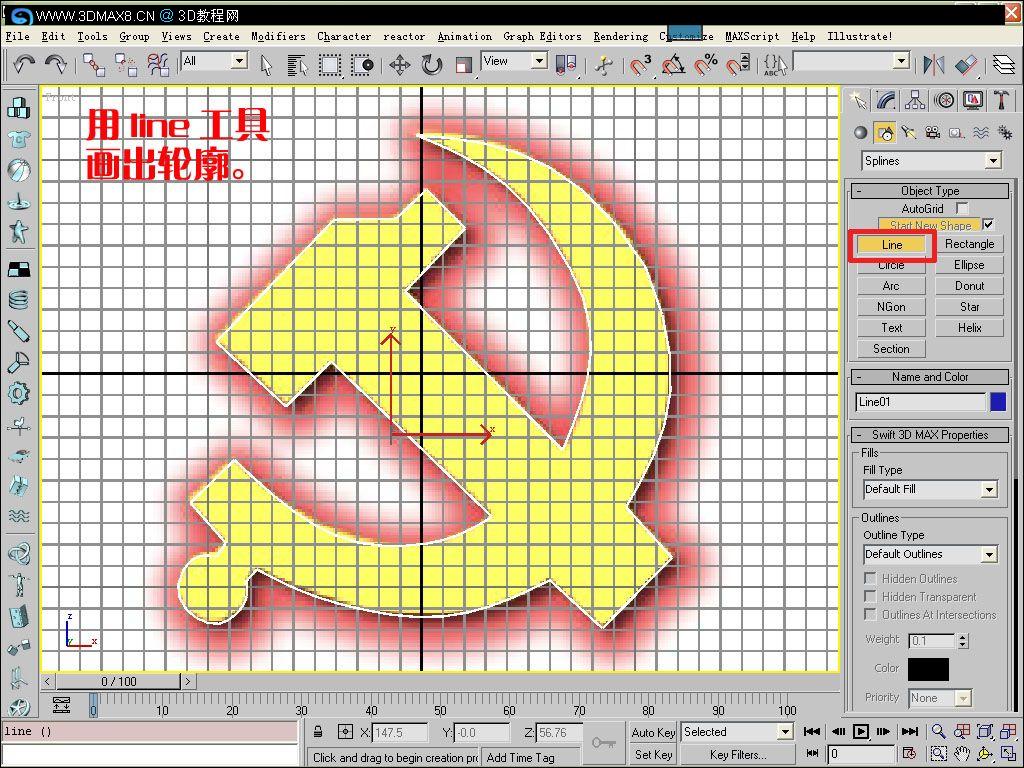
Task: Toggle the selection lock padlock
Action: coord(318,731)
